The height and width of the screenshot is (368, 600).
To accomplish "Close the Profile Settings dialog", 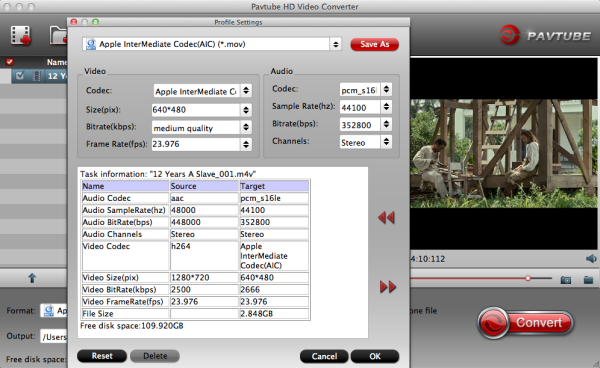I will (x=74, y=22).
